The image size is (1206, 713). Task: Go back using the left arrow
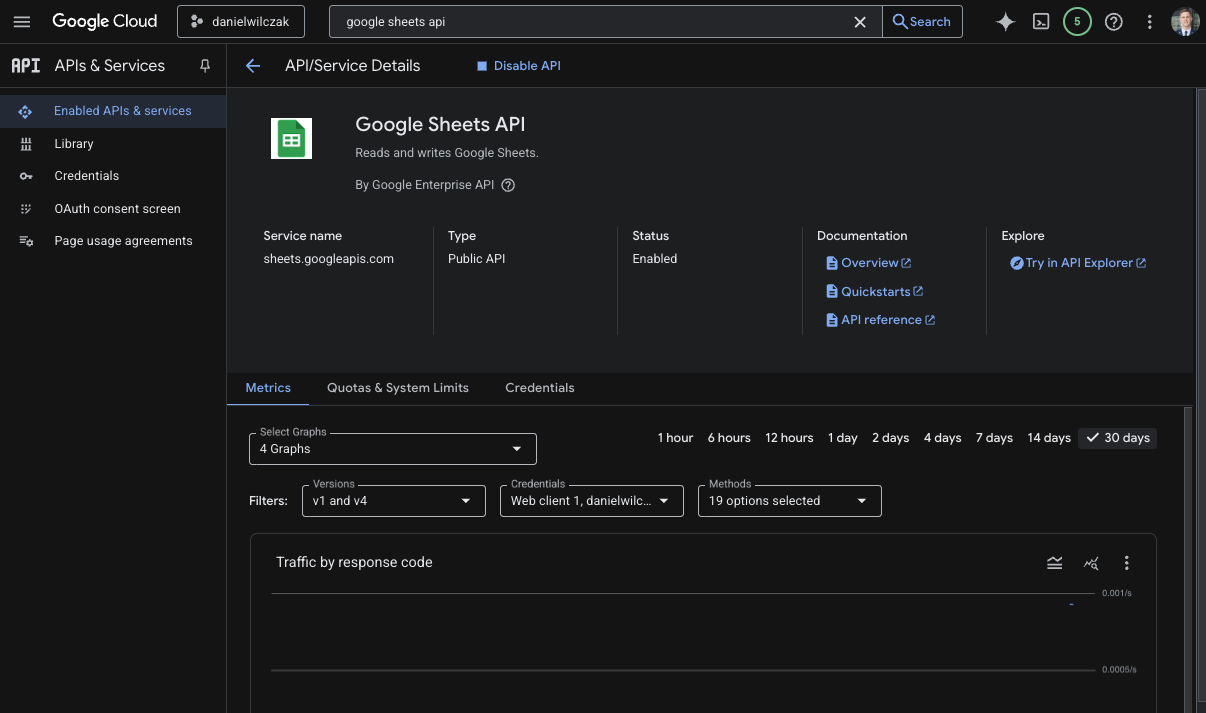(x=253, y=66)
